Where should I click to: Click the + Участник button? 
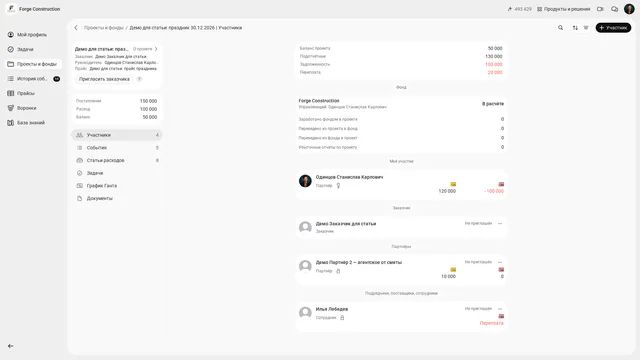click(613, 28)
